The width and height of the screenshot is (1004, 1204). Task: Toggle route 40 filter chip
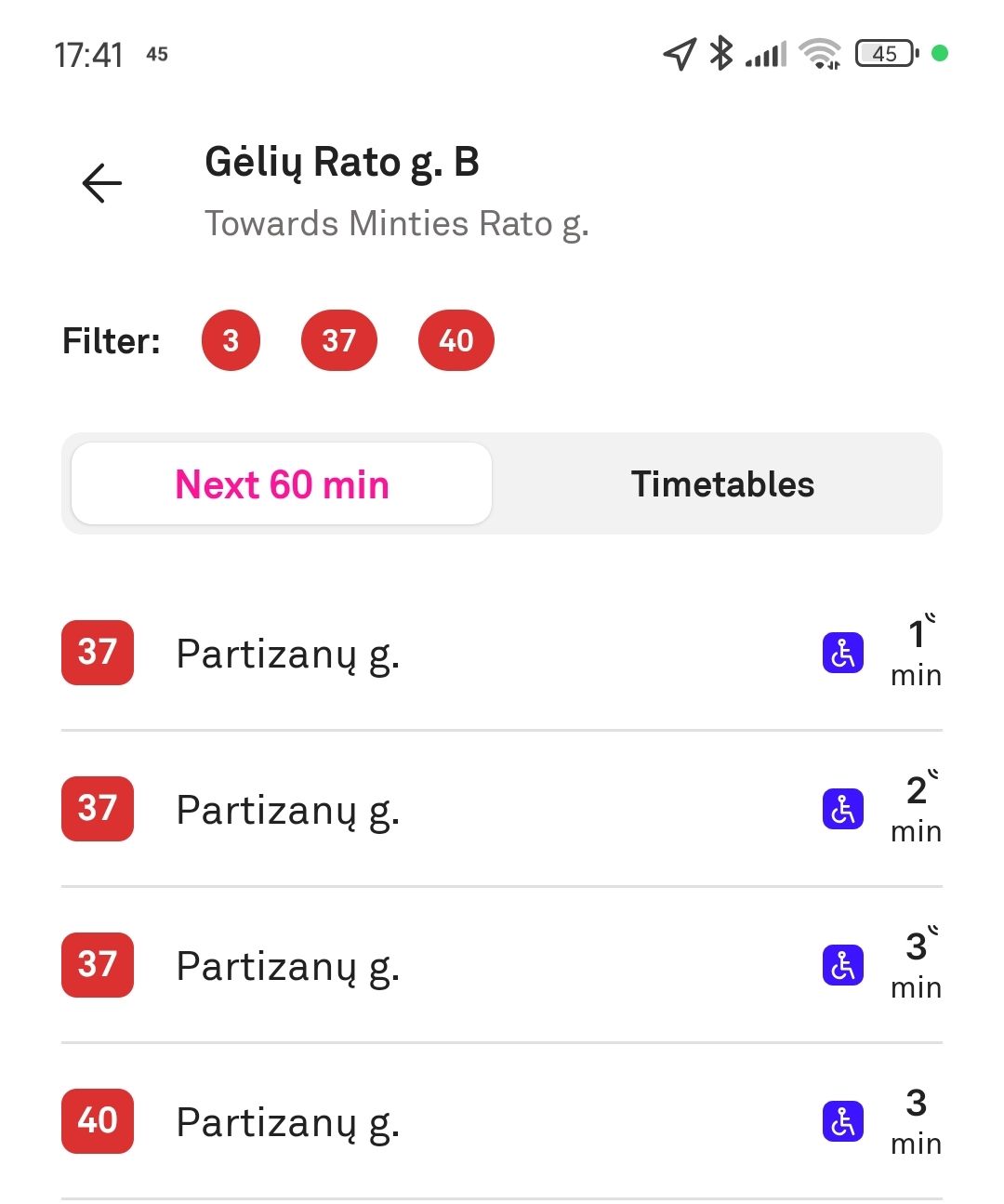point(456,340)
